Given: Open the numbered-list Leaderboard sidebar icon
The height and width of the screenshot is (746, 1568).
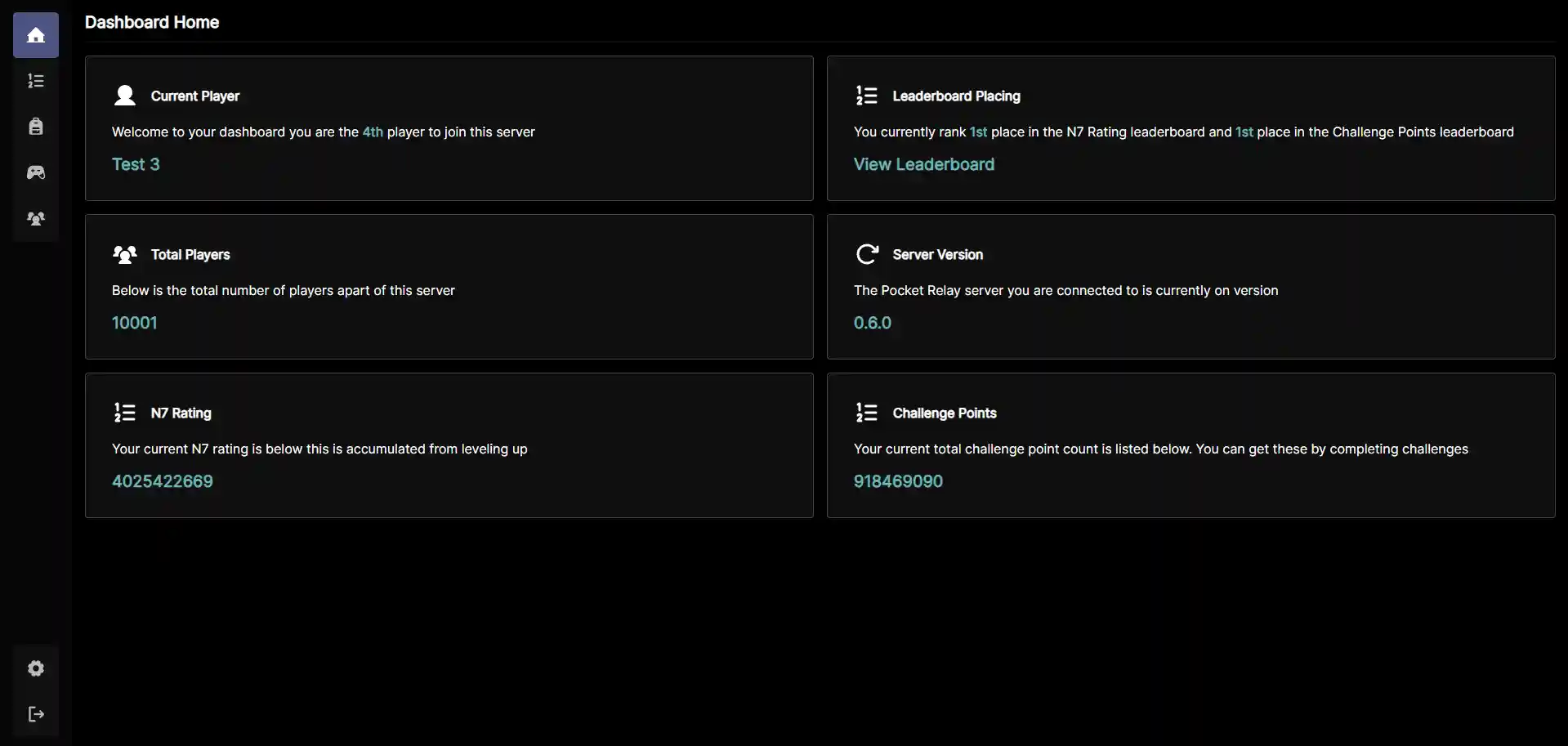Looking at the screenshot, I should coord(36,81).
